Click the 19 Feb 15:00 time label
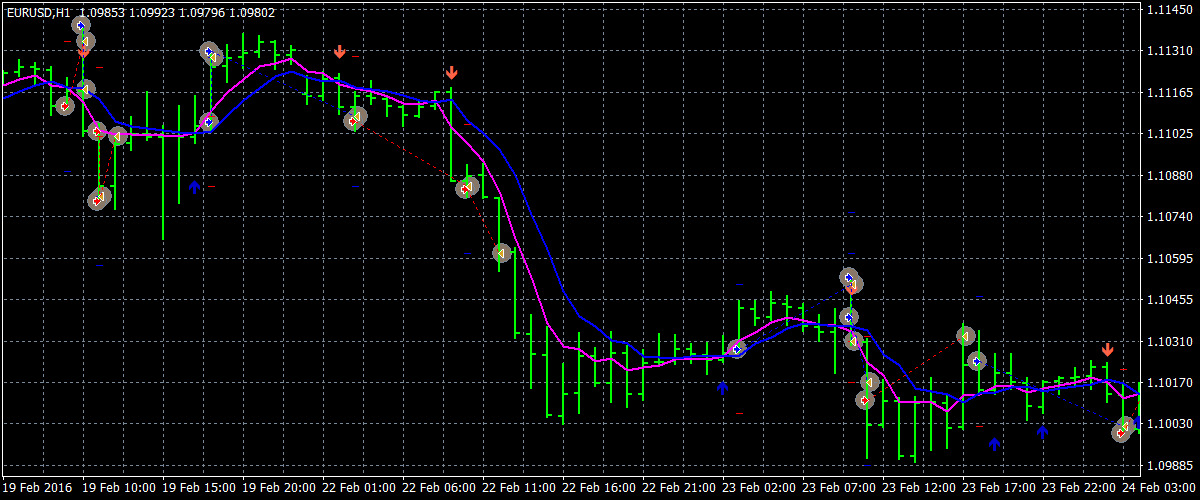Screen dimensions: 1200x500 [198, 488]
